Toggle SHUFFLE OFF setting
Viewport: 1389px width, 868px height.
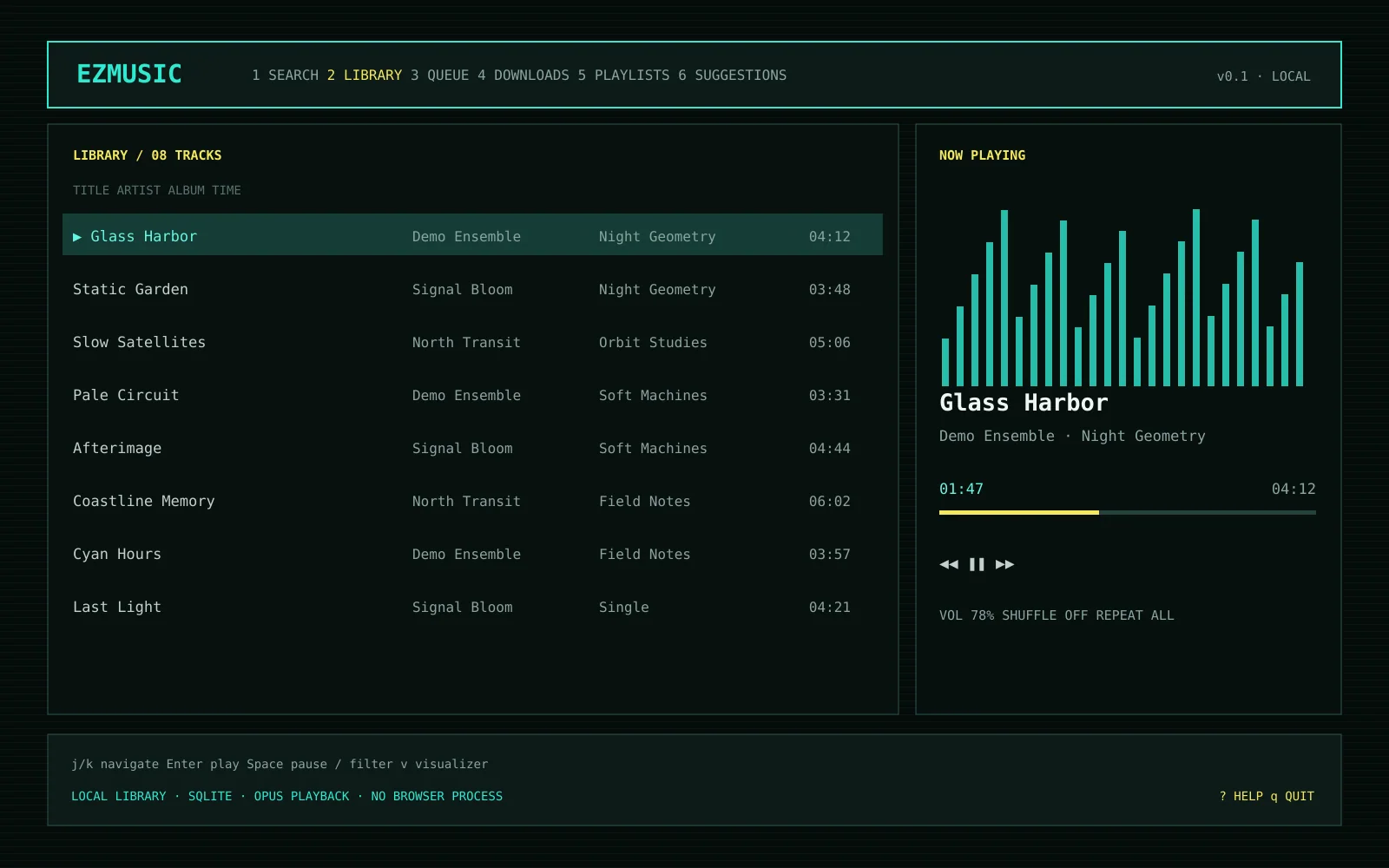[1045, 615]
